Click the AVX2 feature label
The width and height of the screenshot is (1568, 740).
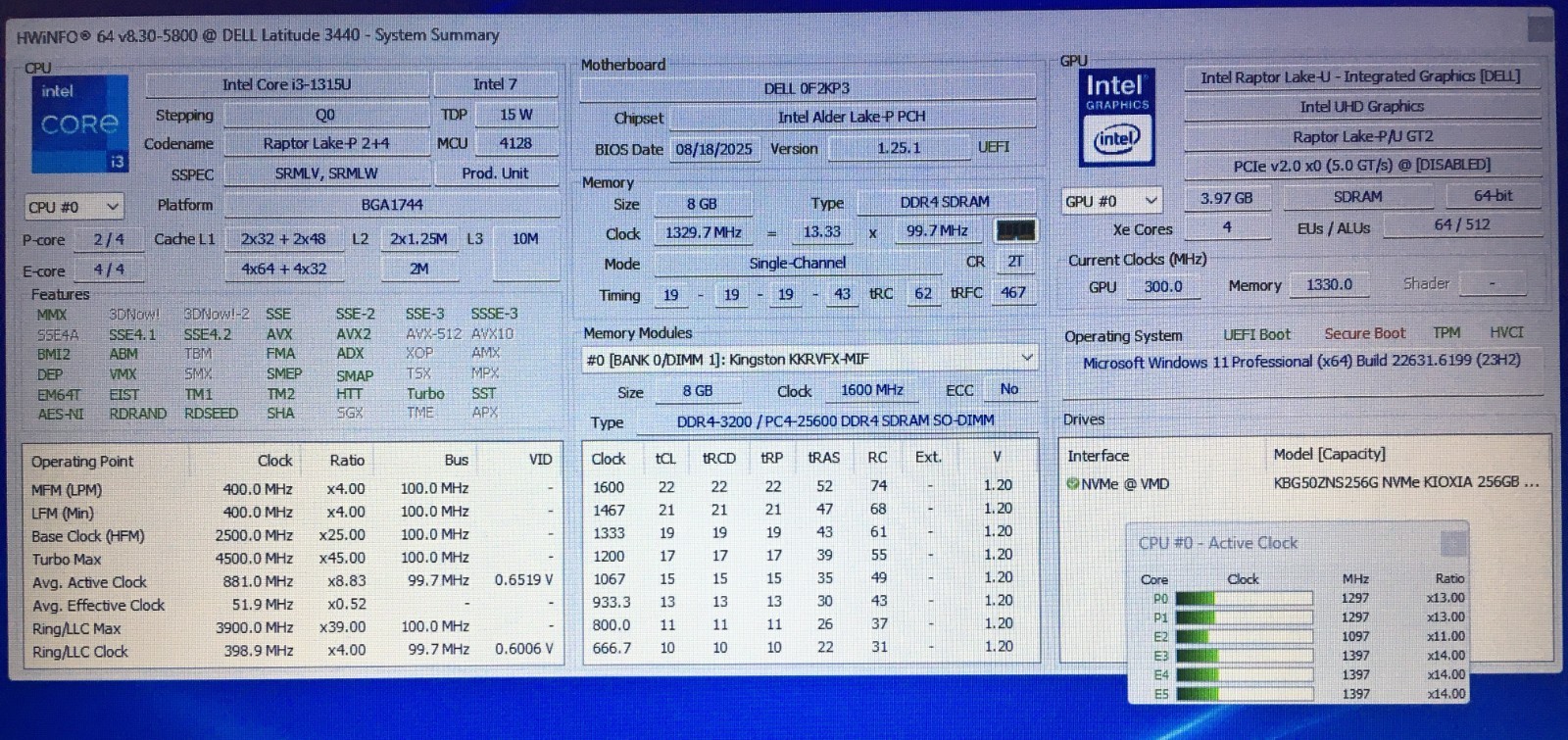[353, 334]
